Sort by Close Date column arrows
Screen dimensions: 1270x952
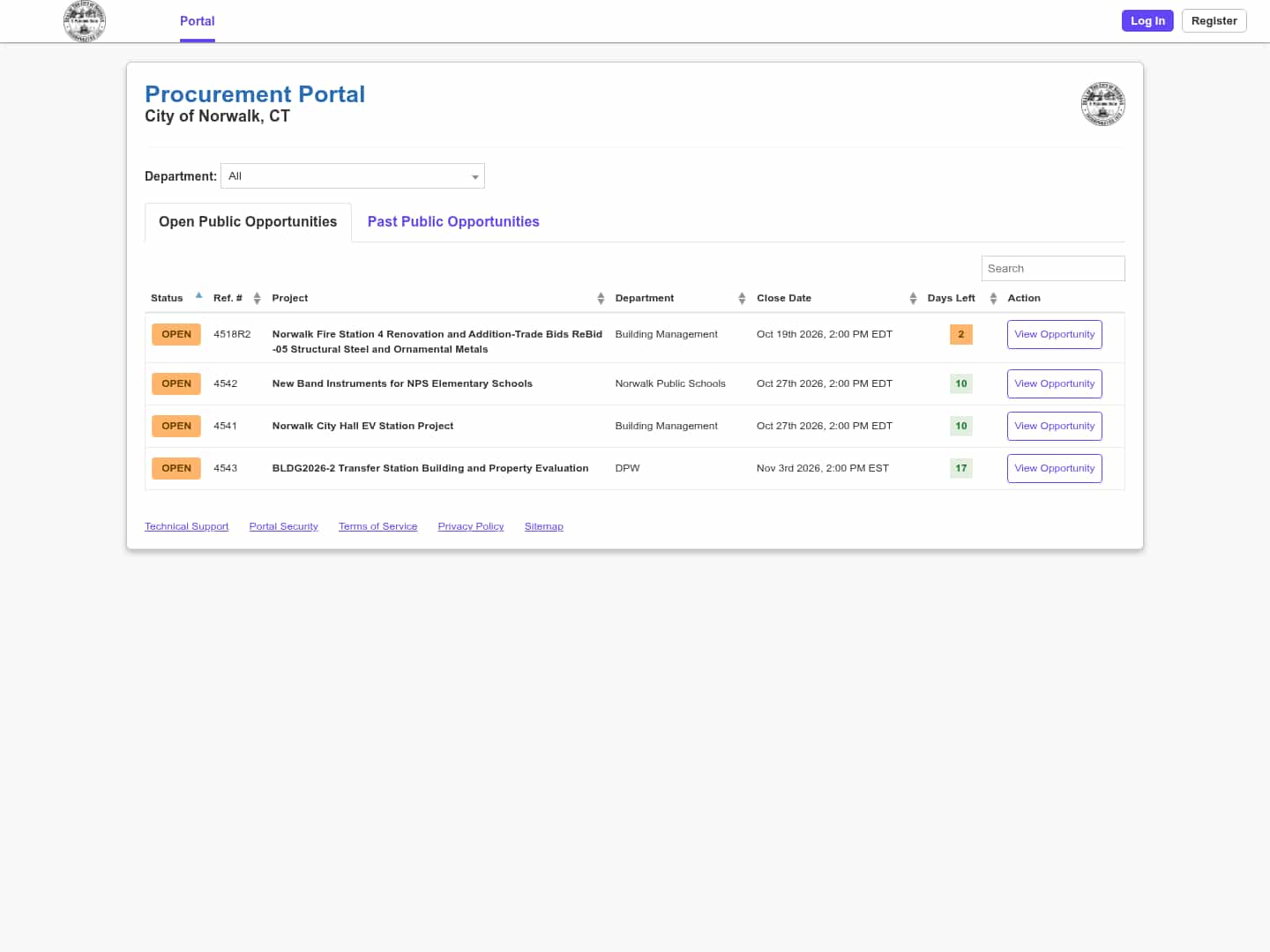(x=913, y=299)
